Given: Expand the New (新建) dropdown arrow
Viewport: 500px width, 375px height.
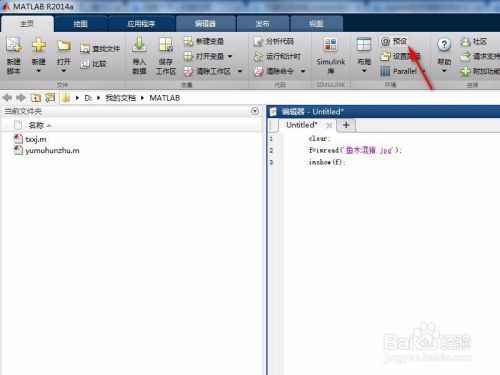Looking at the screenshot, I should [x=39, y=71].
